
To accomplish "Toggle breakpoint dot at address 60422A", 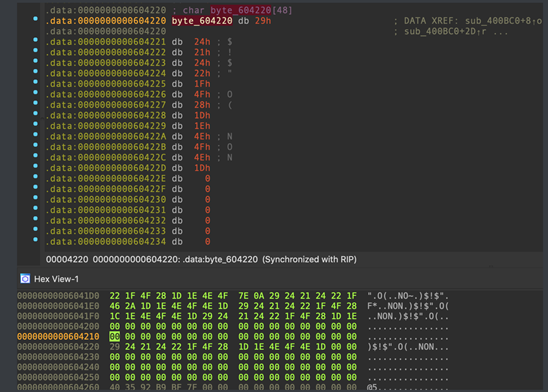I will click(x=35, y=134).
